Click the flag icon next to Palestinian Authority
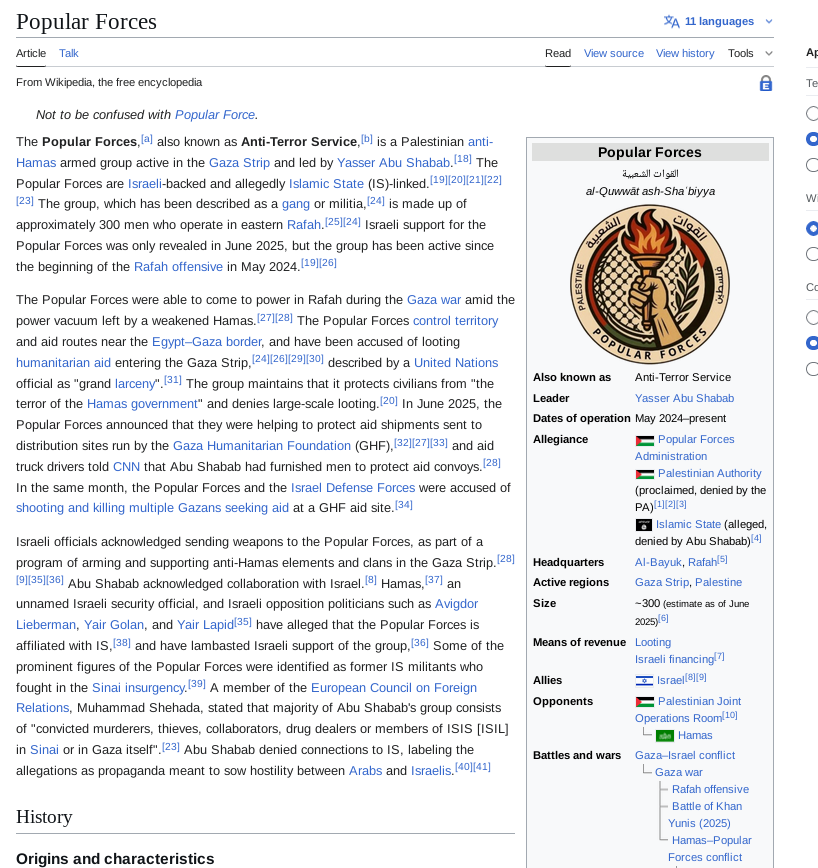This screenshot has height=868, width=818. [x=644, y=474]
